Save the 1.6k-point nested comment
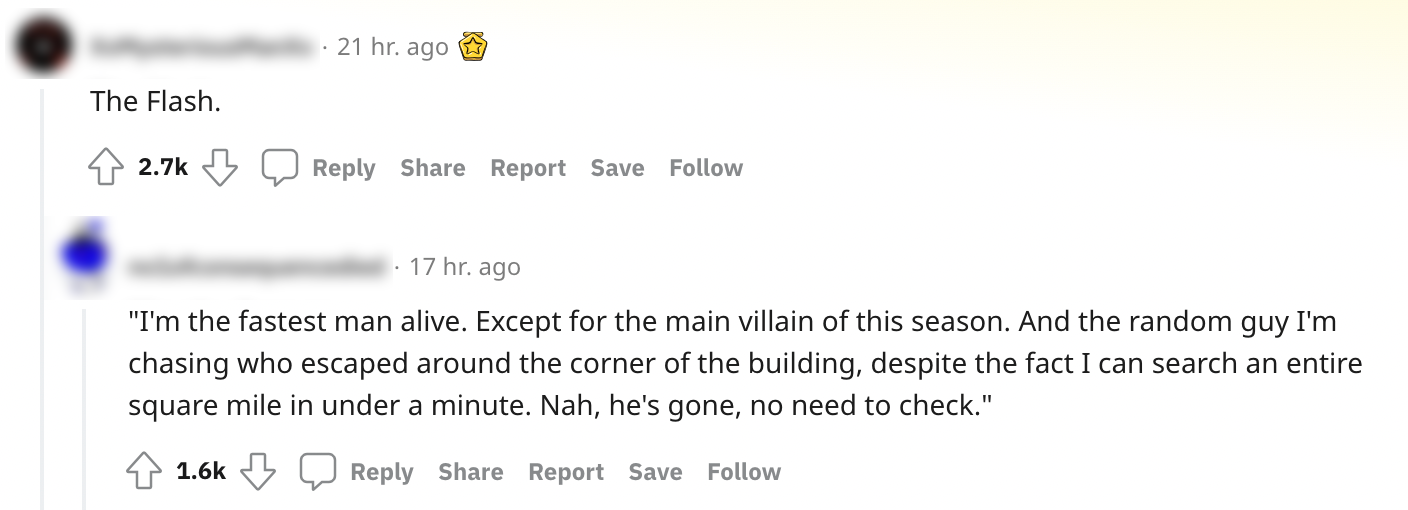The image size is (1408, 510). [655, 472]
